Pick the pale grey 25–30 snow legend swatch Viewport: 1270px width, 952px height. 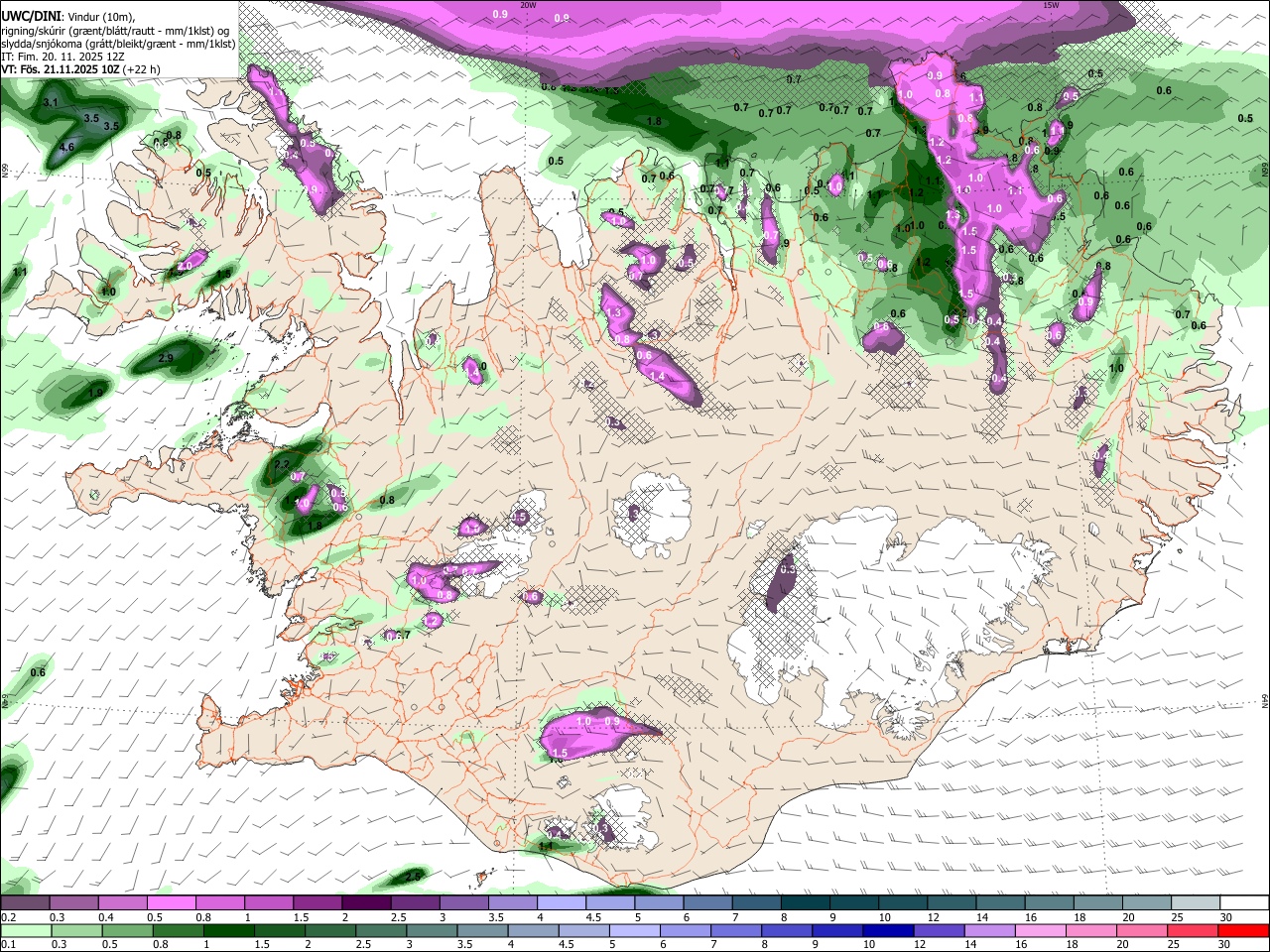1196,903
